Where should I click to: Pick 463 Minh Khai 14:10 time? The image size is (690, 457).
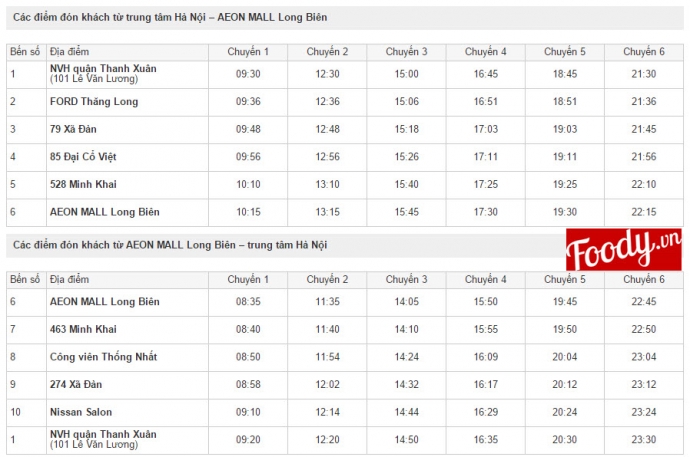click(407, 329)
